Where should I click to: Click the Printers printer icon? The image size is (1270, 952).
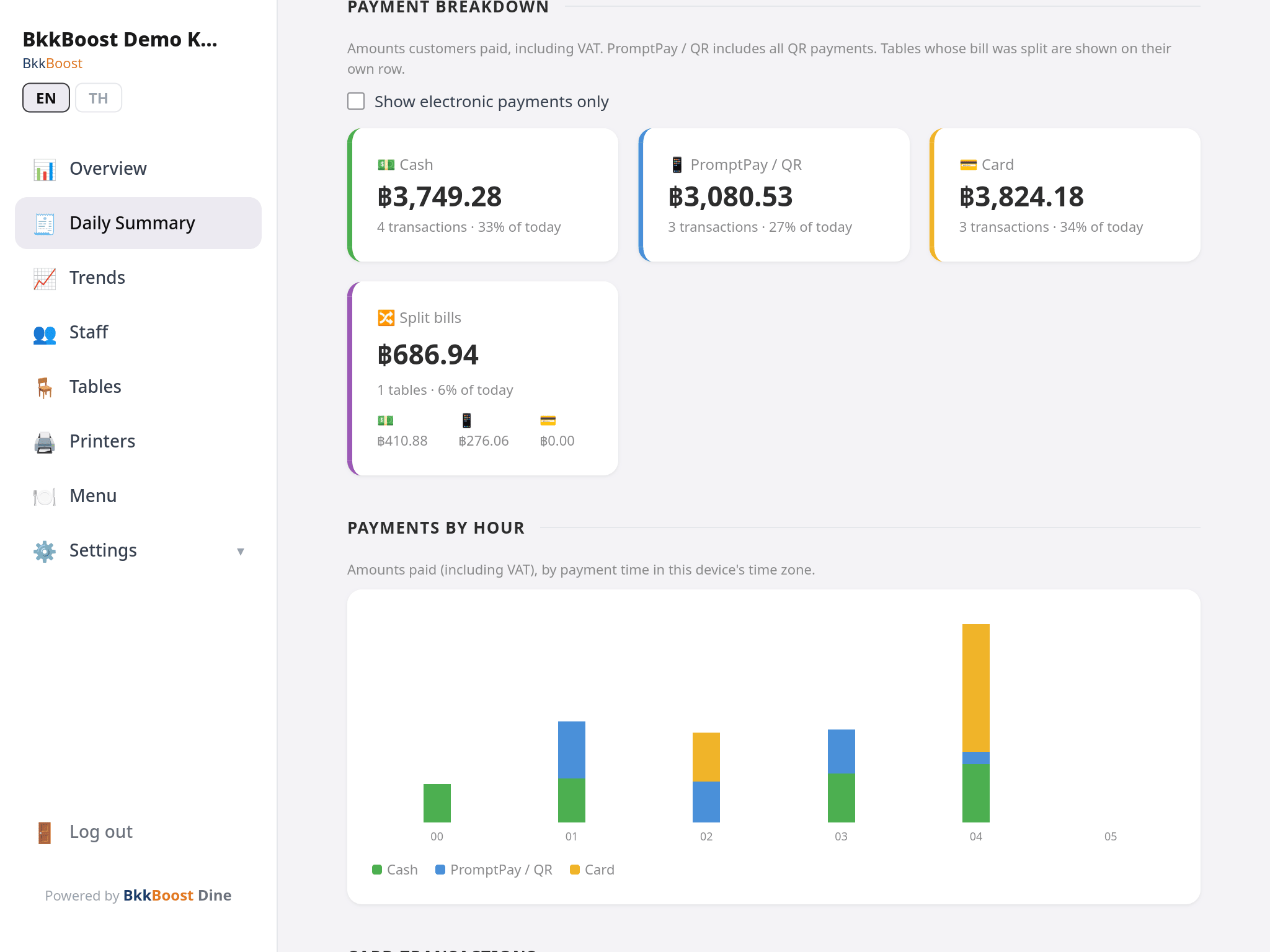pos(45,442)
